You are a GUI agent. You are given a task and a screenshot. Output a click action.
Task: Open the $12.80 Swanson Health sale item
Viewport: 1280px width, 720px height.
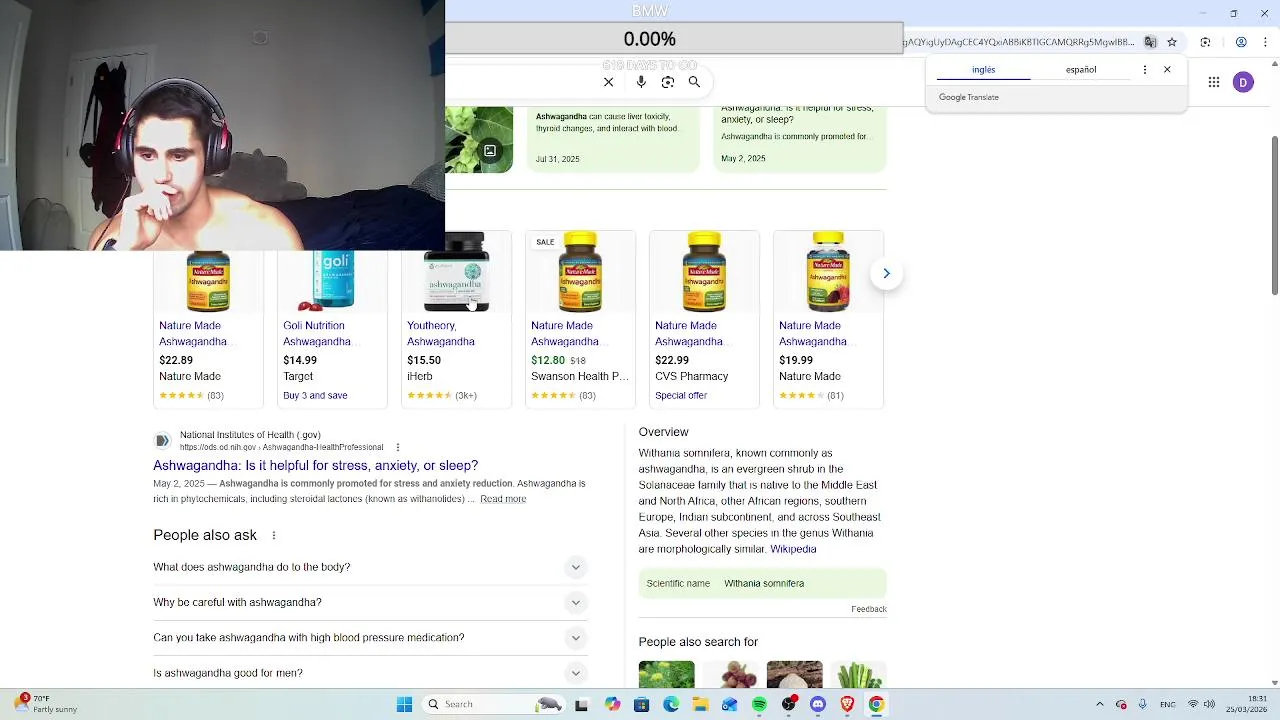(x=580, y=320)
